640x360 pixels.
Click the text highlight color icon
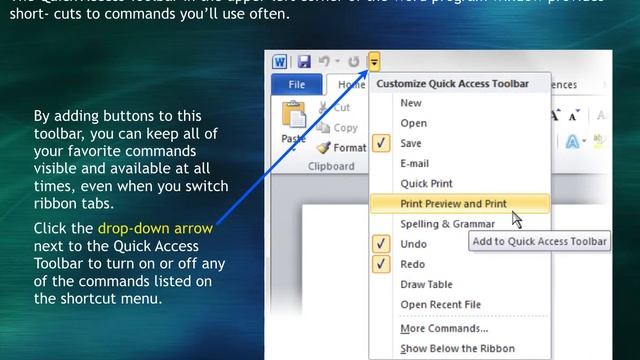598,142
